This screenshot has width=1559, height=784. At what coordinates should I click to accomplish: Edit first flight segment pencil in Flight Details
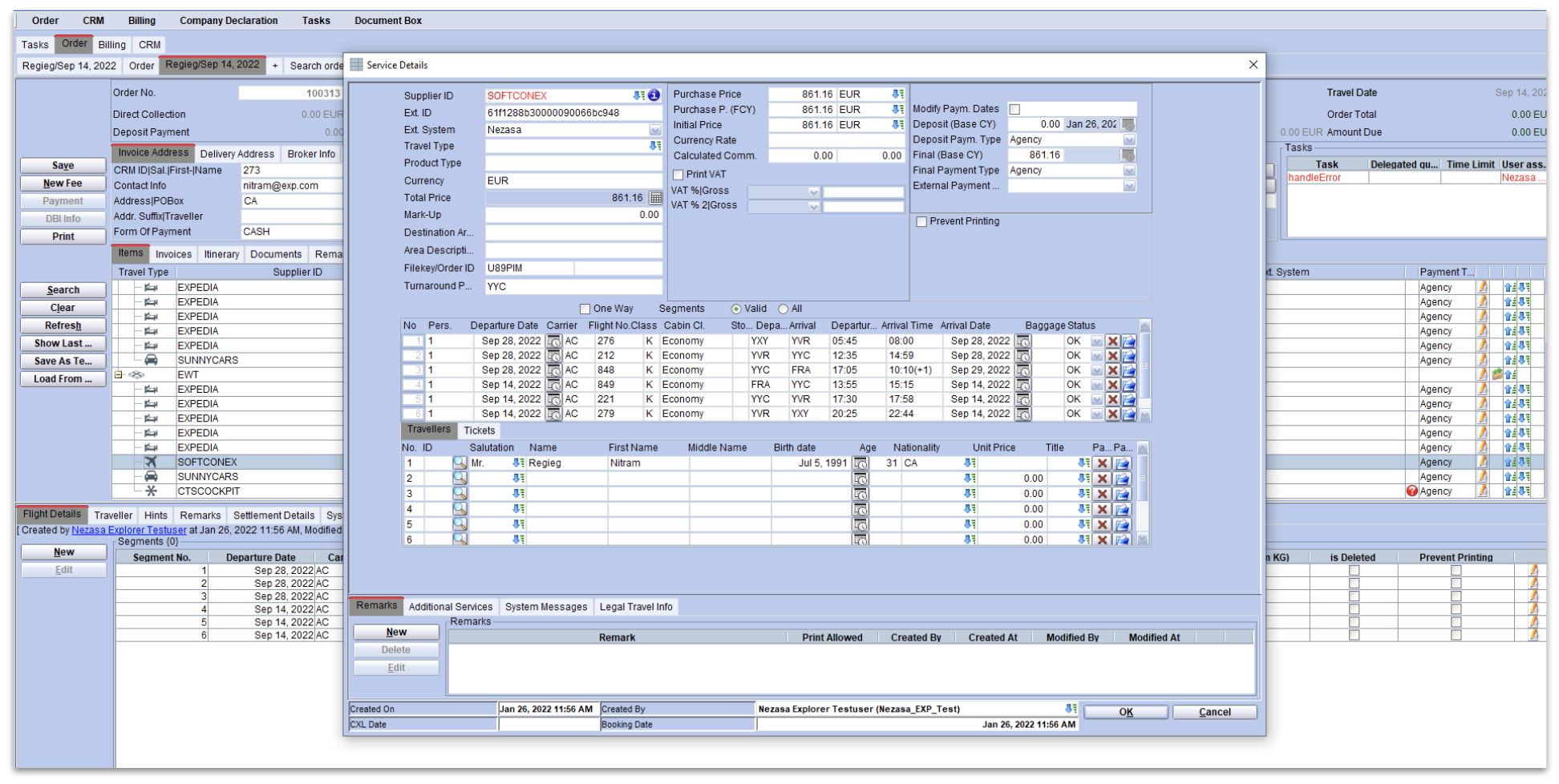[x=1533, y=571]
